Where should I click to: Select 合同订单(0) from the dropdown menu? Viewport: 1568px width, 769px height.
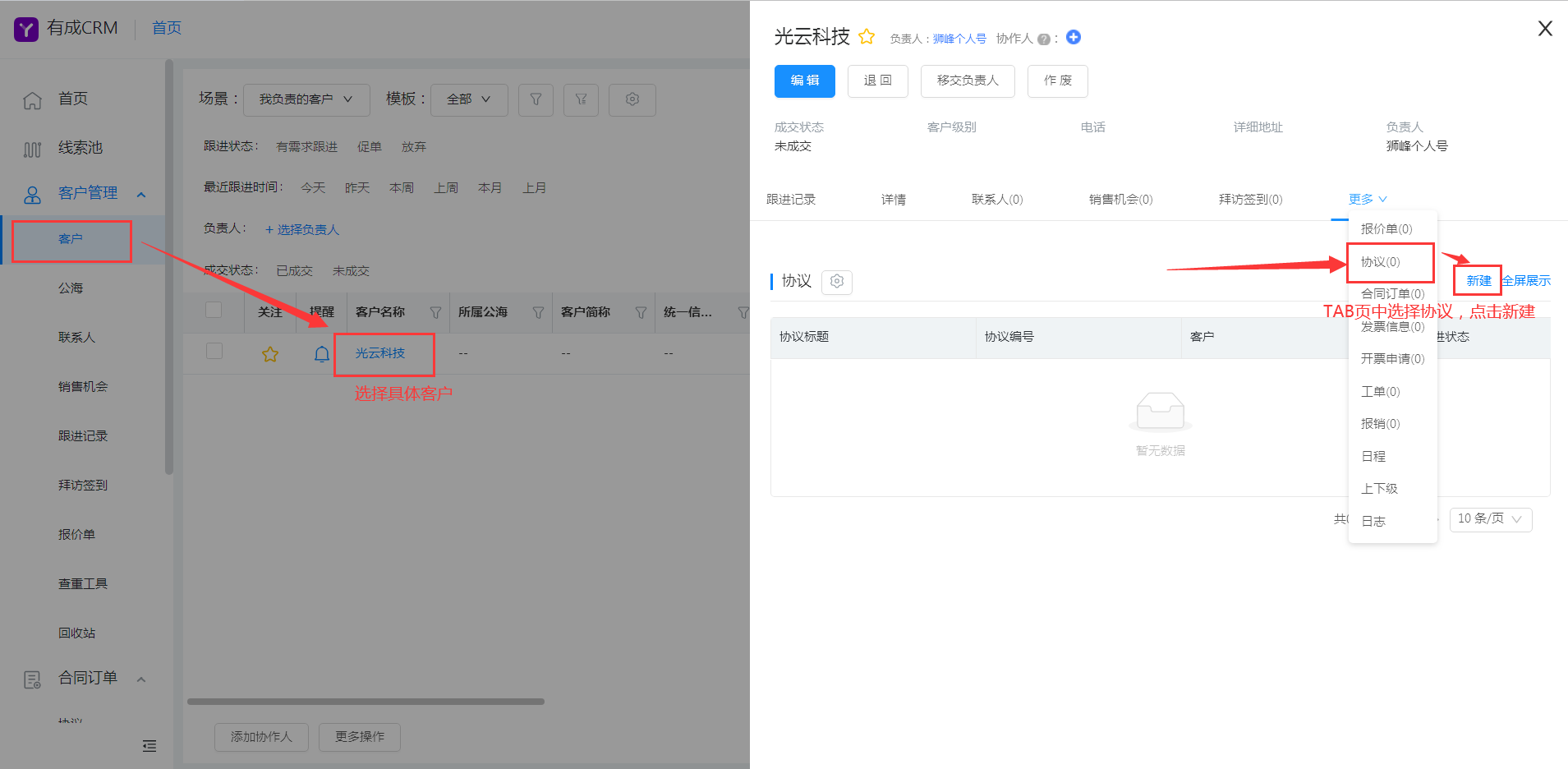tap(1393, 293)
